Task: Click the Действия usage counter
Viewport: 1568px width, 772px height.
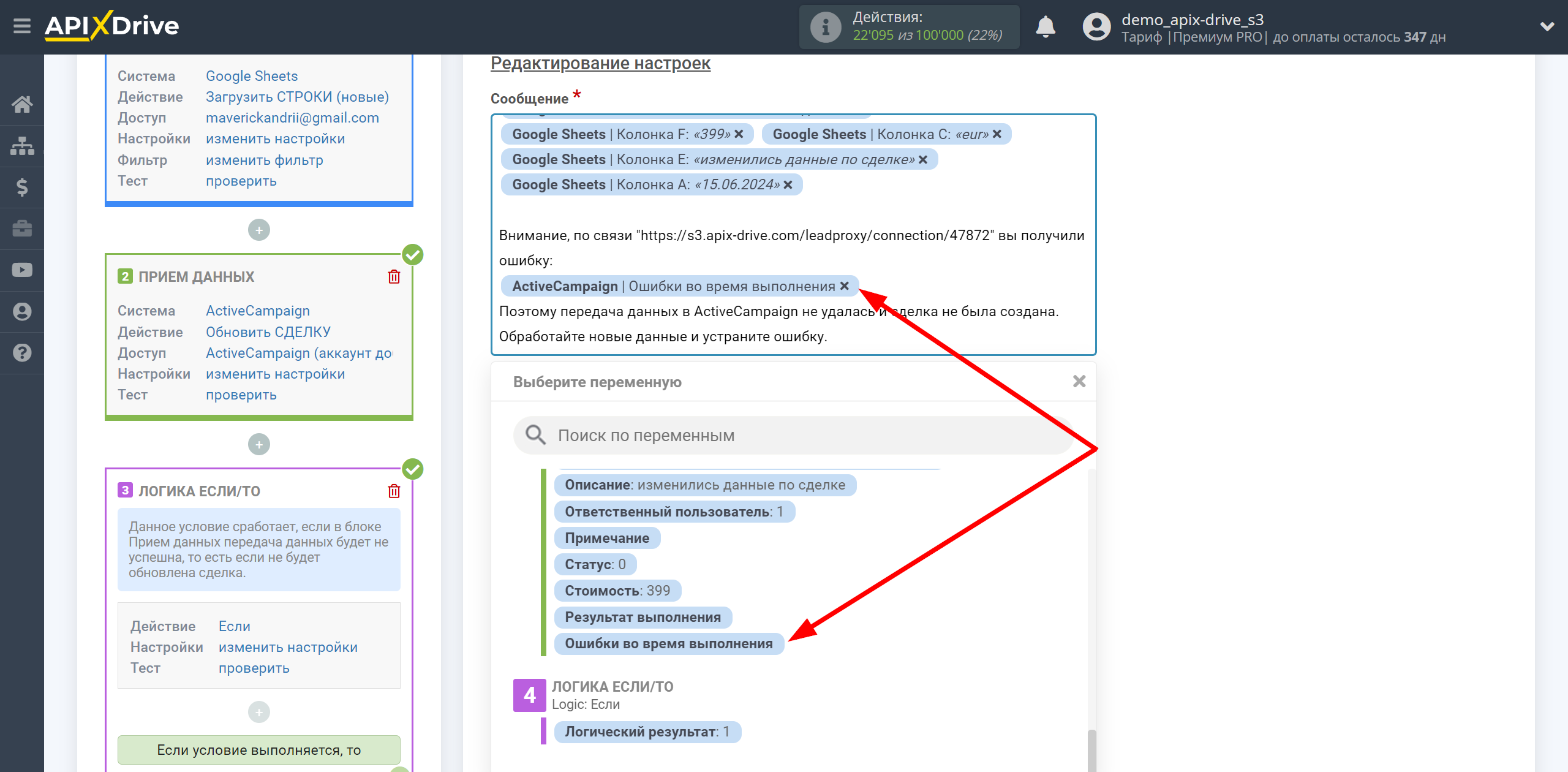Action: 910,27
